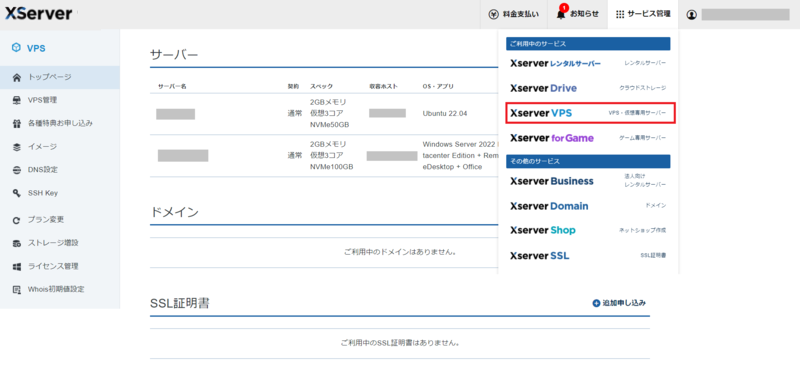Go to イメージ in the sidebar
The width and height of the screenshot is (800, 380).
click(x=60, y=147)
